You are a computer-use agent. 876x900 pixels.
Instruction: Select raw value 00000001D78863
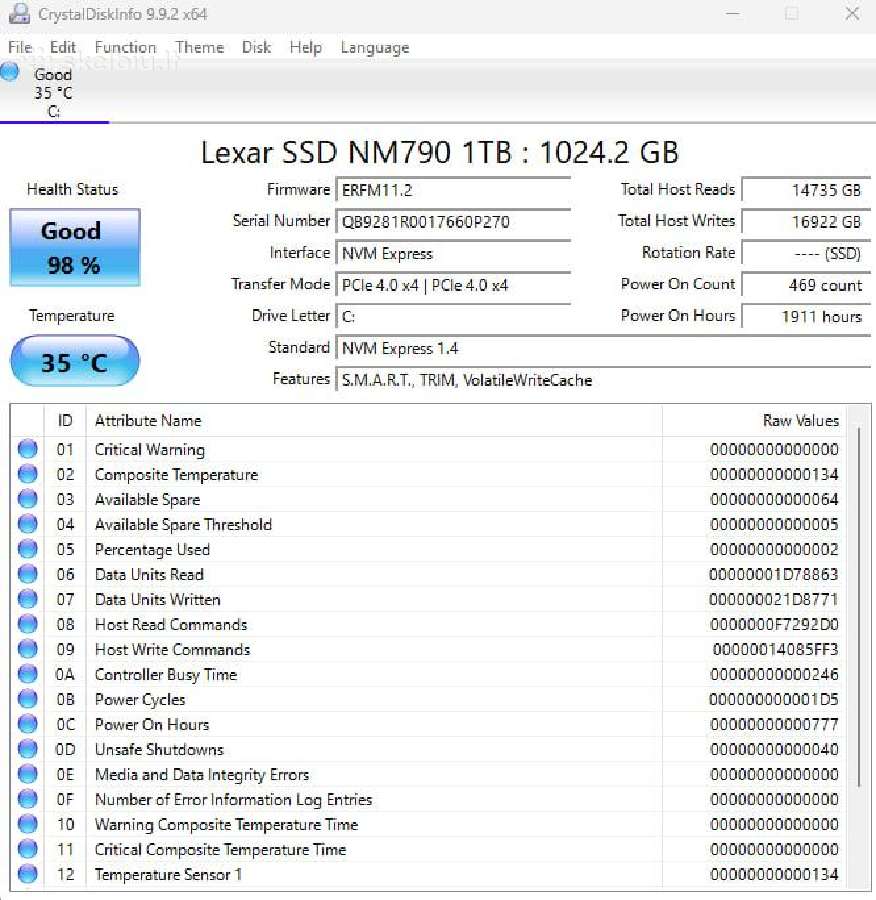[x=773, y=574]
